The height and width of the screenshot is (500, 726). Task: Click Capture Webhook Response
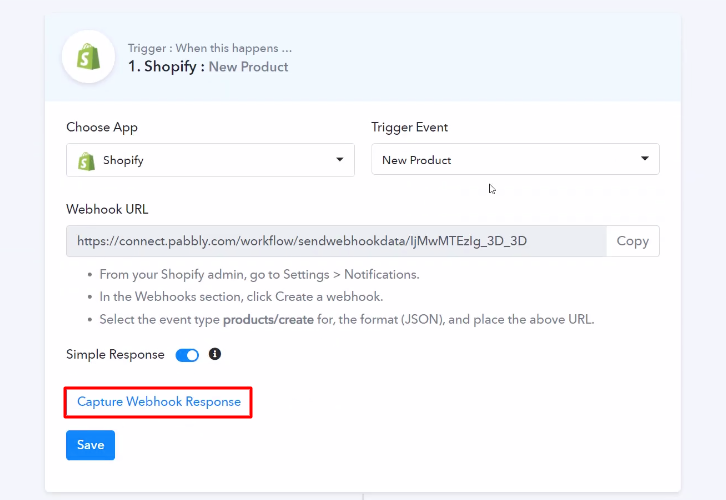coord(159,402)
